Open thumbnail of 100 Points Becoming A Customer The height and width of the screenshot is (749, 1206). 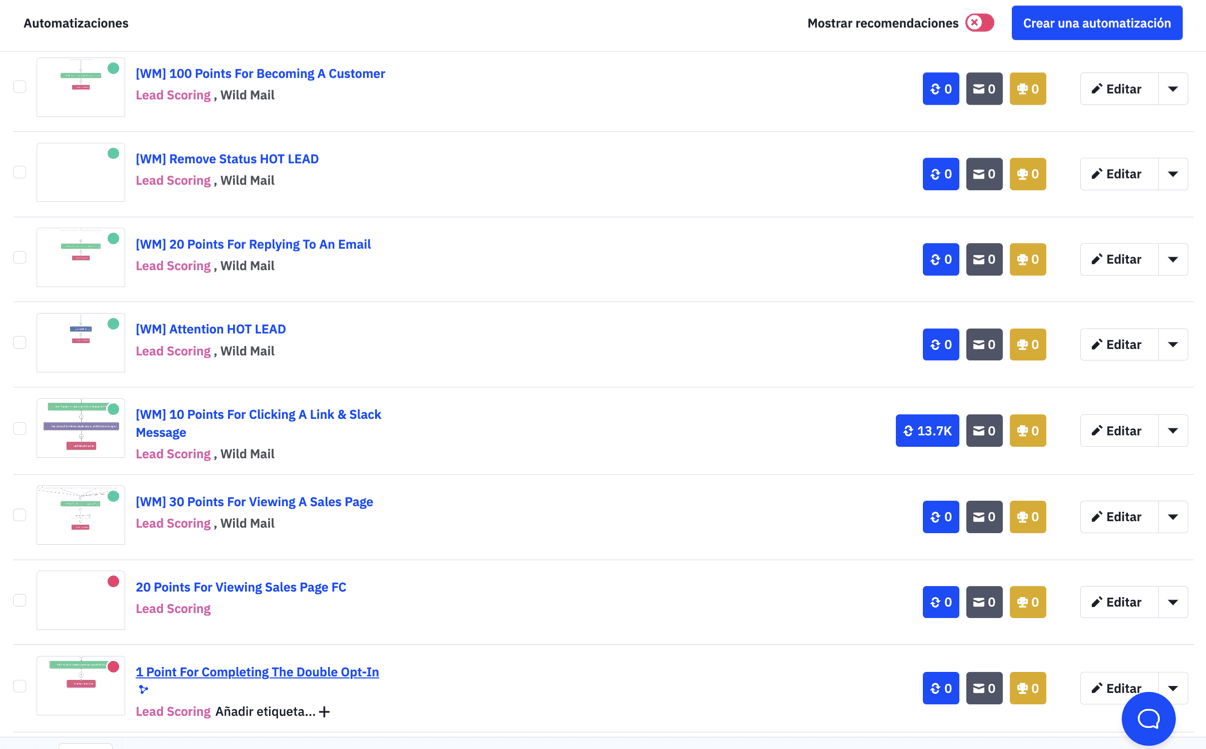[x=81, y=87]
